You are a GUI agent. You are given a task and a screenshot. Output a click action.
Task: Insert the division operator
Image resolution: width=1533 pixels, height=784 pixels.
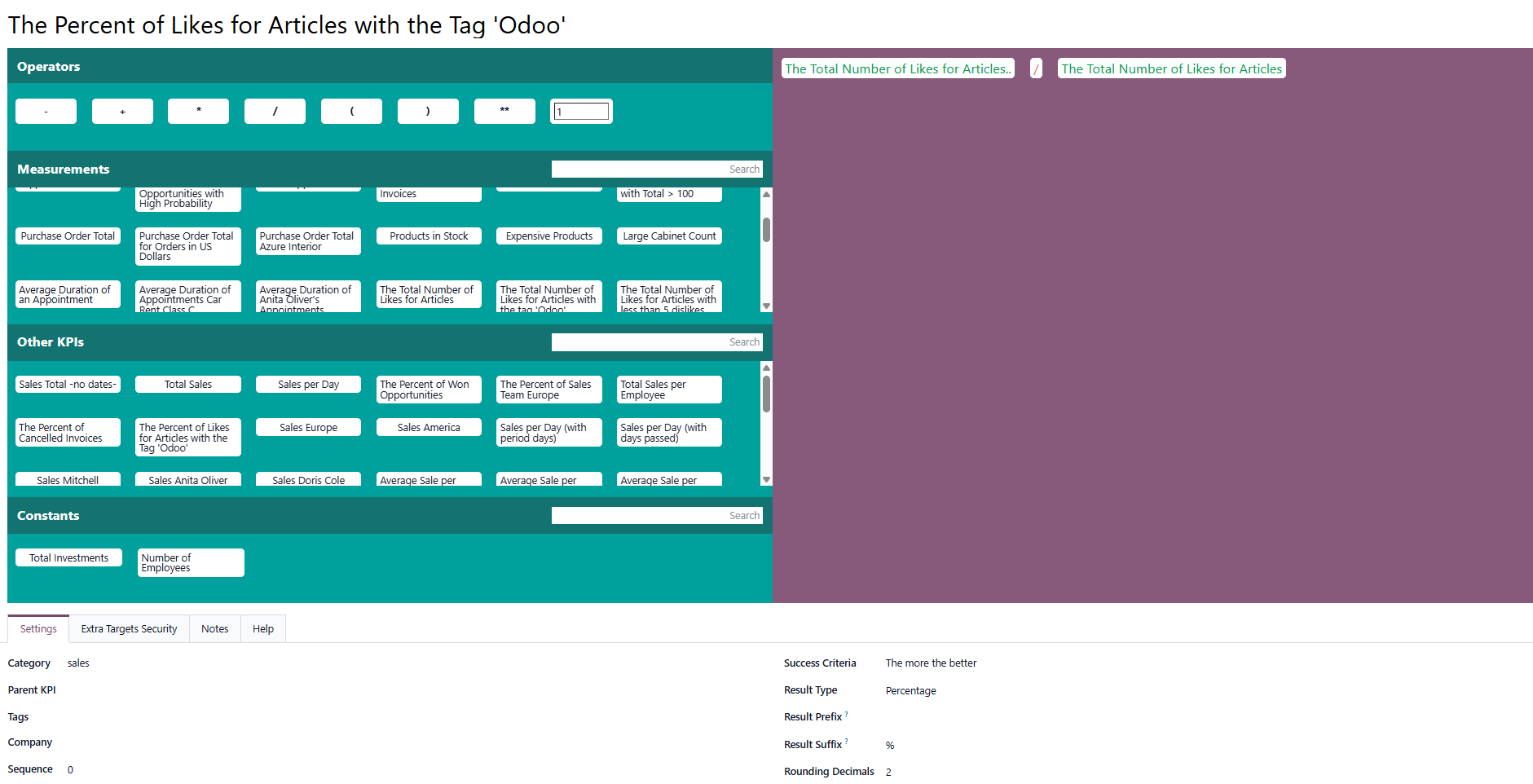[x=275, y=112]
